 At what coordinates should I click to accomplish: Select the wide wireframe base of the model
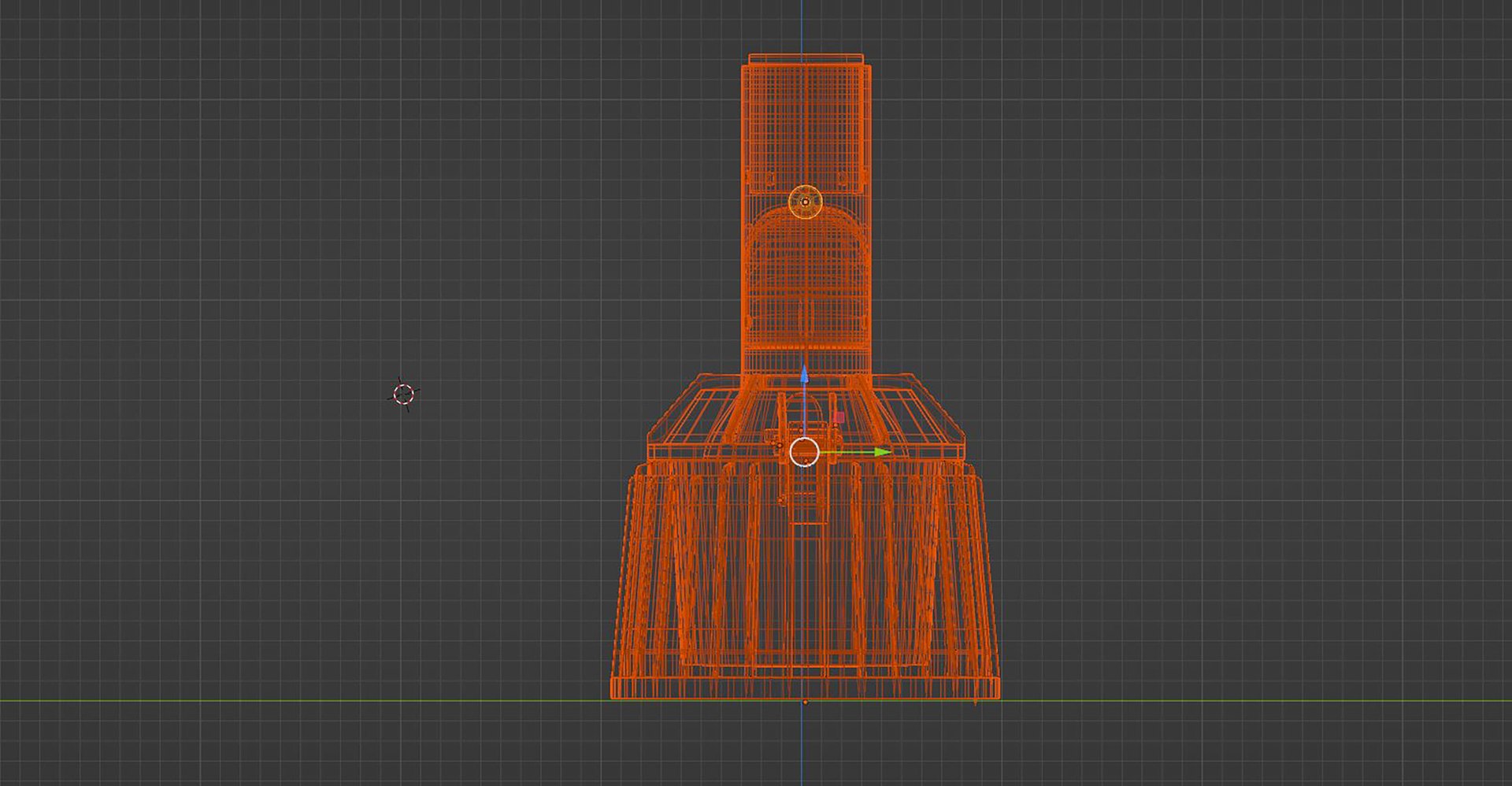(805, 581)
